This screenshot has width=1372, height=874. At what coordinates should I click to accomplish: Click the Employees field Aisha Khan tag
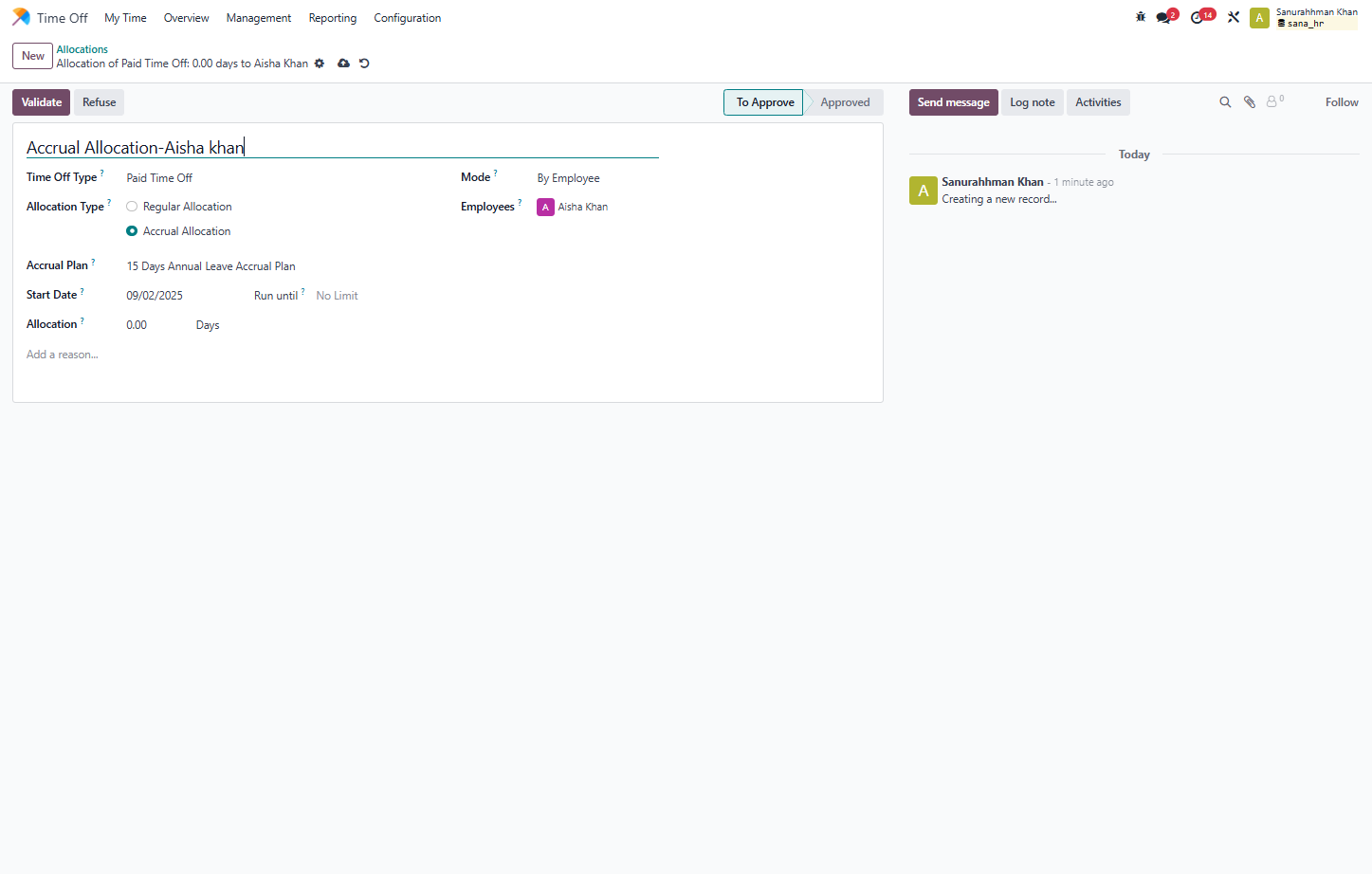pyautogui.click(x=573, y=207)
